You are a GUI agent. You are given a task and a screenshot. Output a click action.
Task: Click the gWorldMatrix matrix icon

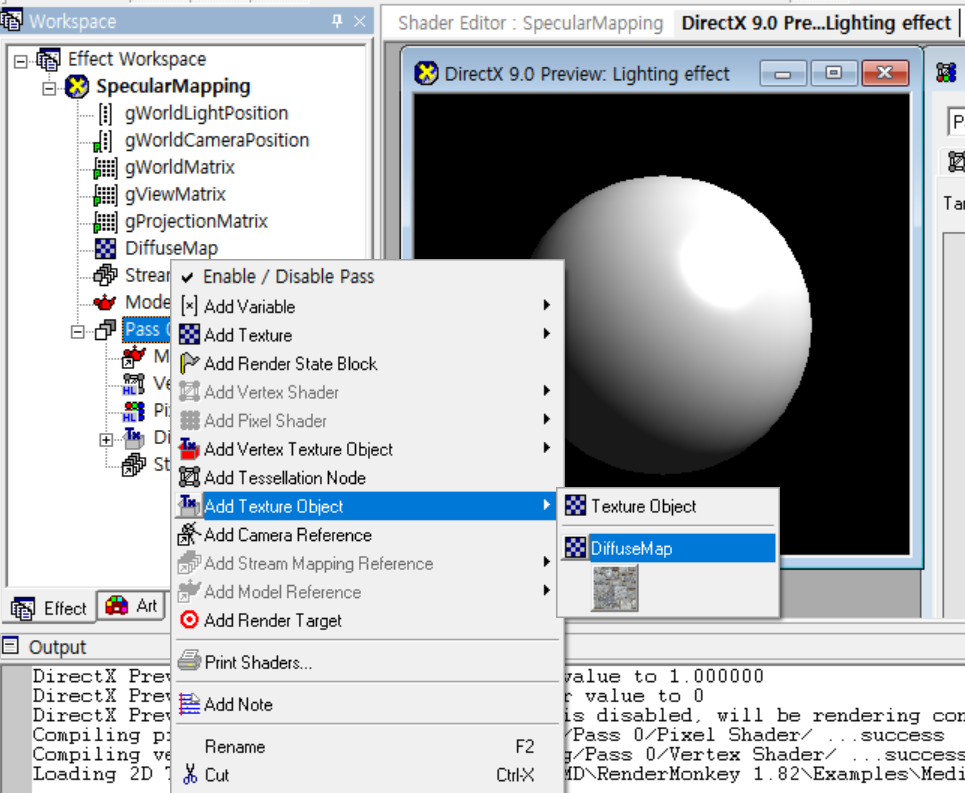click(x=105, y=168)
